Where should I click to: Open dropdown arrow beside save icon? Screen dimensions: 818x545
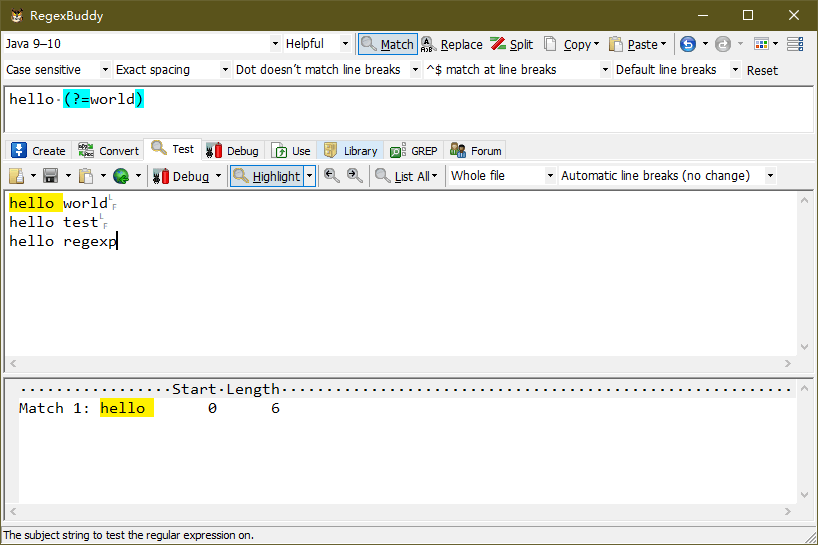68,176
